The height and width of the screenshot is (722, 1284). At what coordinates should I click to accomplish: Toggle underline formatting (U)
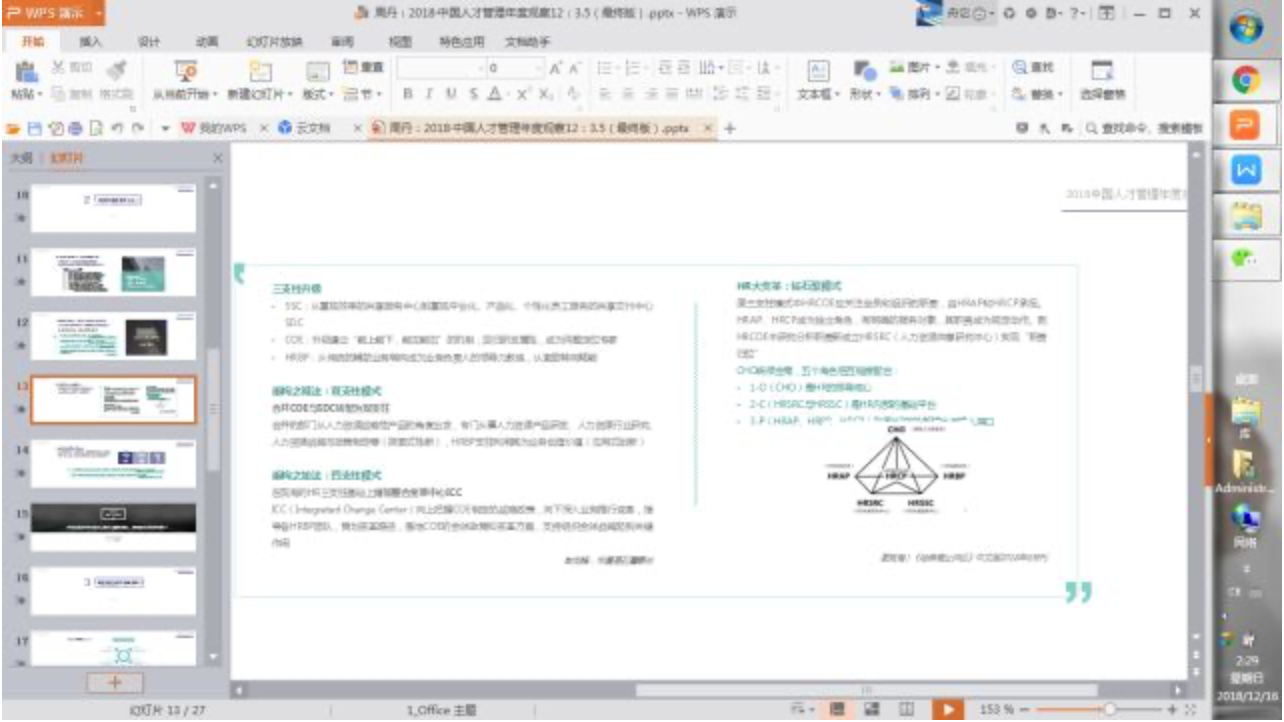(450, 93)
